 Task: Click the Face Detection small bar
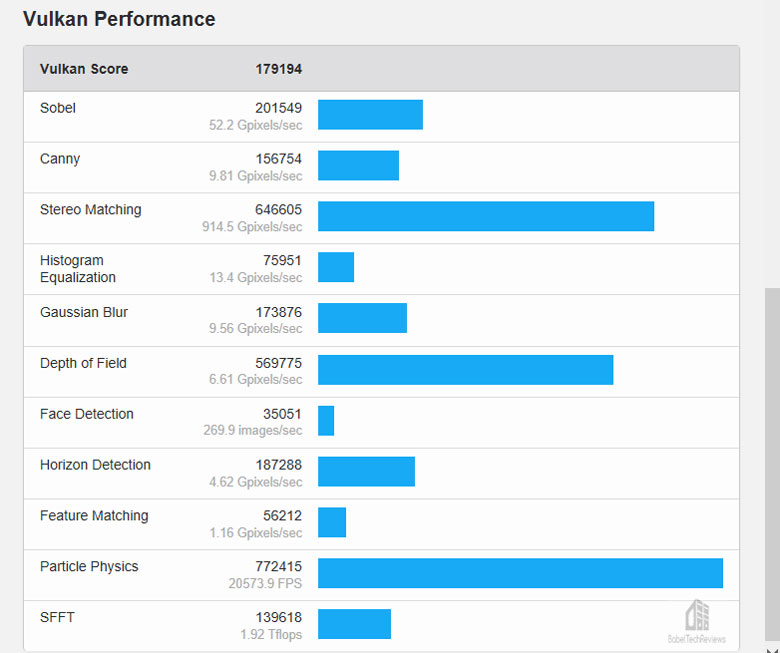326,421
